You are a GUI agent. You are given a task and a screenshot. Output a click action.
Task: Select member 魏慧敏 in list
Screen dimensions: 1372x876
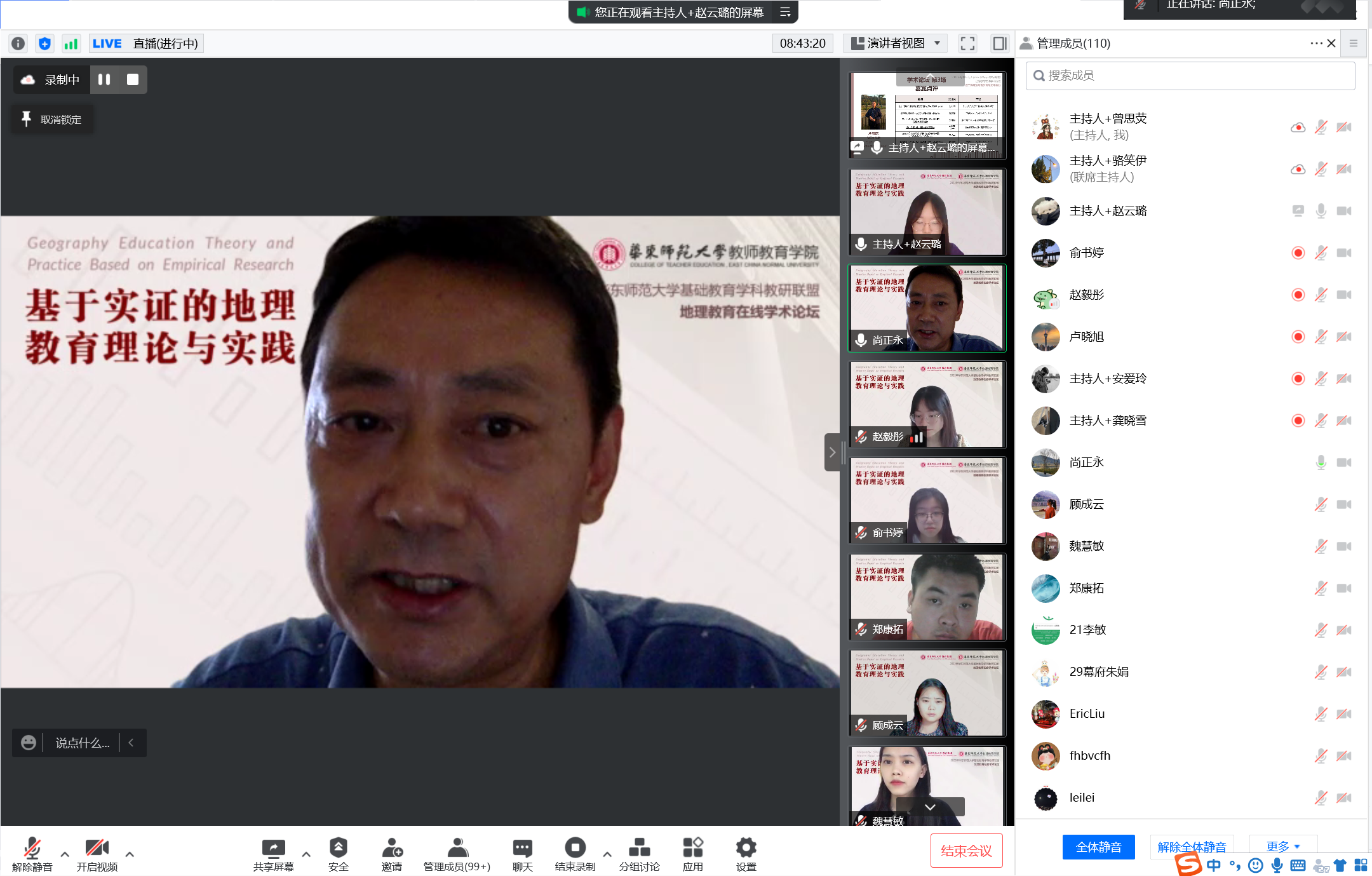coord(1191,546)
